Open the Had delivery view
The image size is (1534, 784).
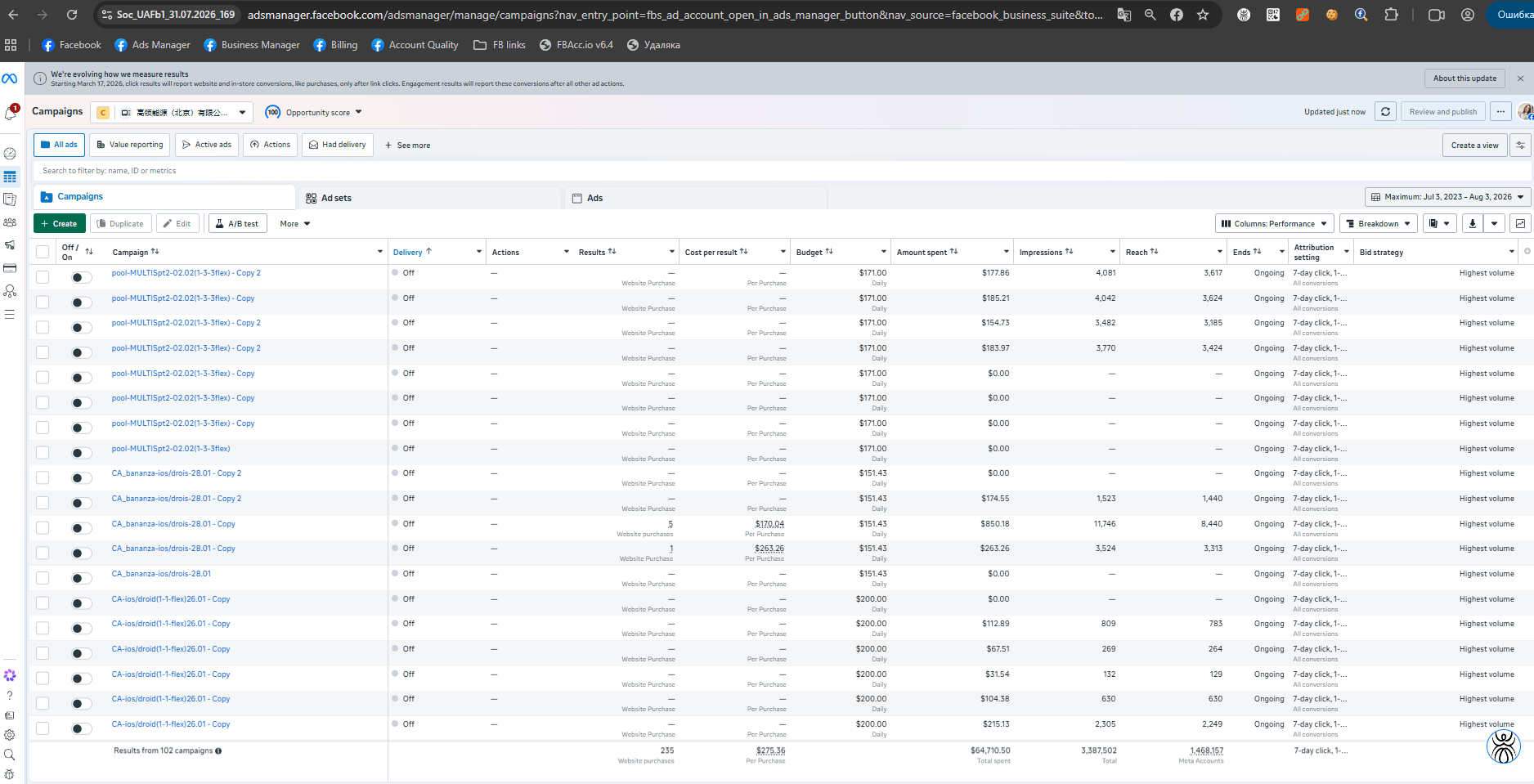click(338, 145)
